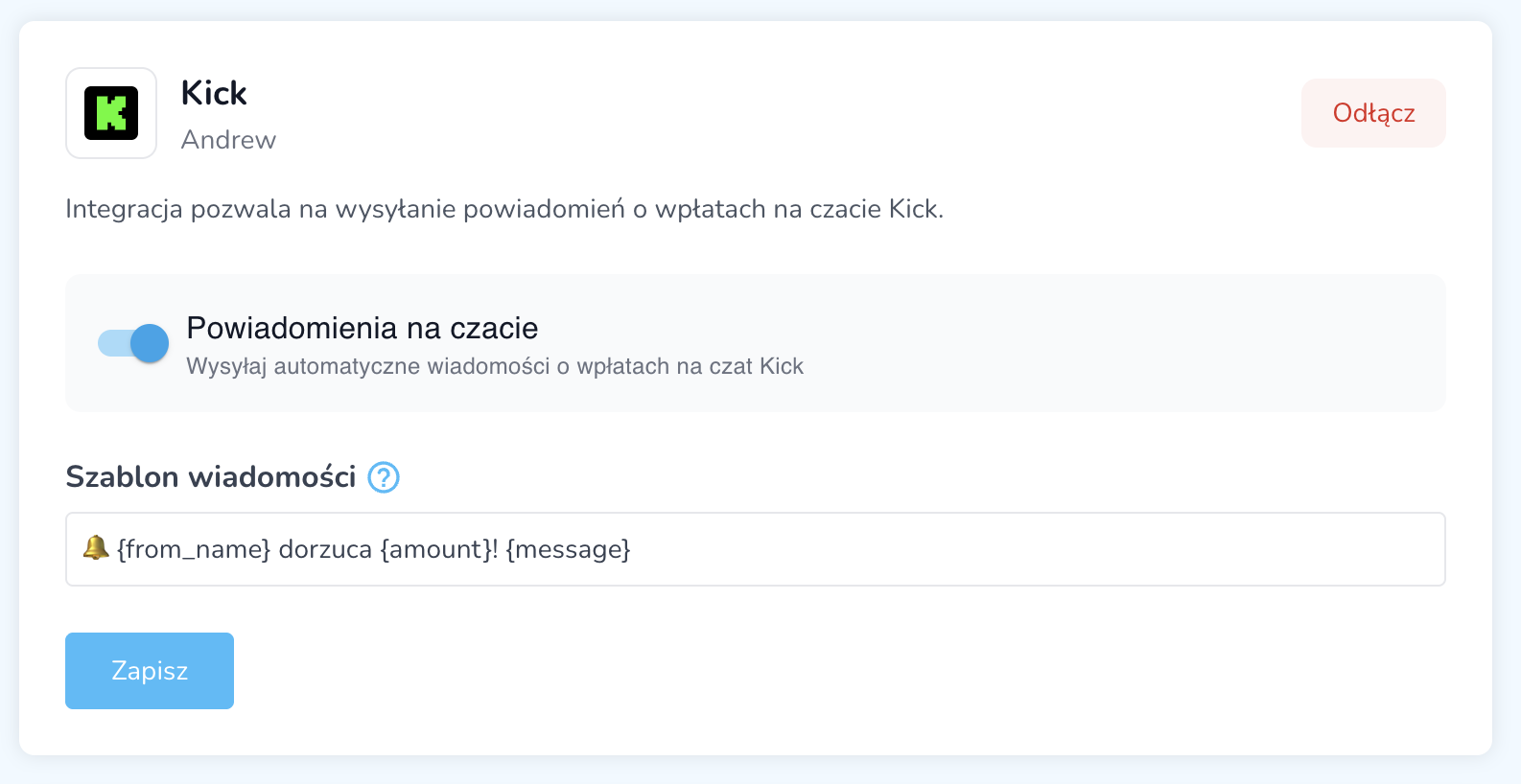This screenshot has width=1521, height=784.
Task: Click the Powiadomienia na czacie label
Action: point(362,328)
